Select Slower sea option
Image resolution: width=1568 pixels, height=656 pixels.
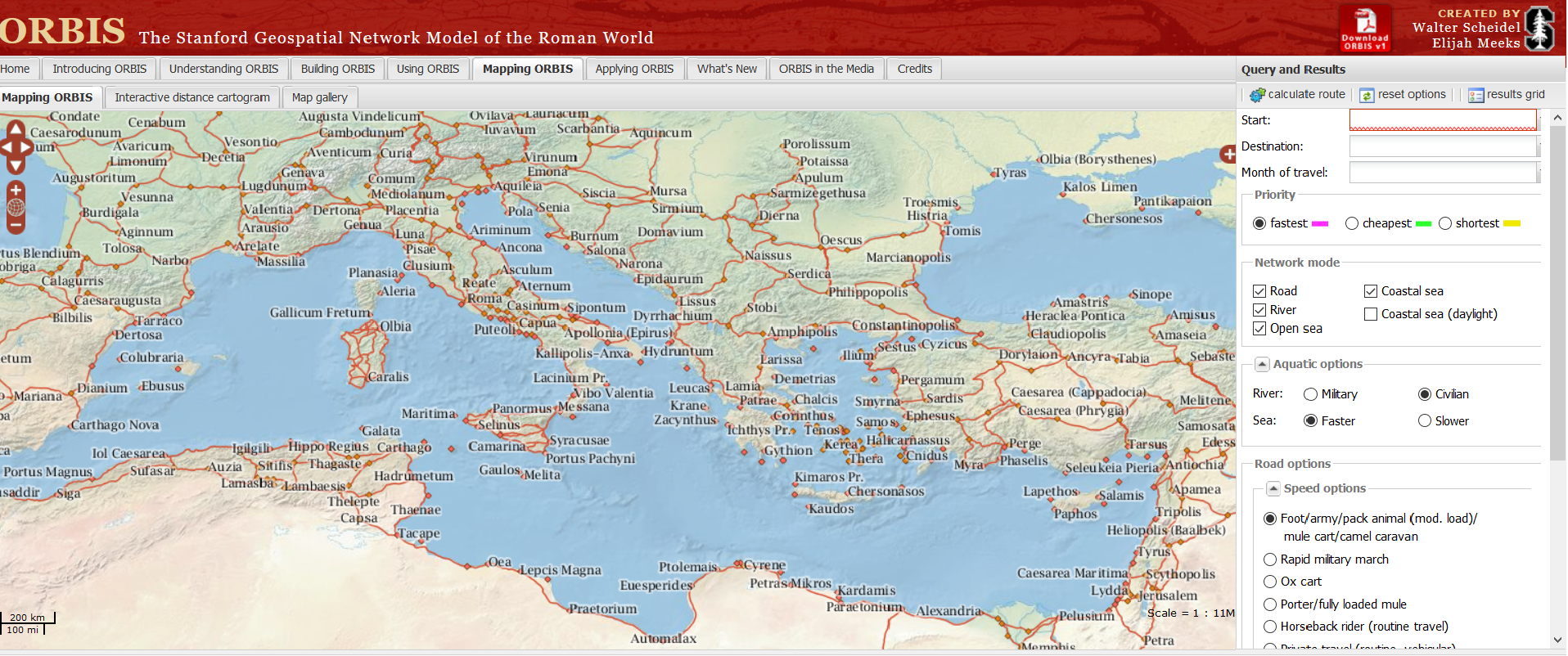click(x=1425, y=421)
